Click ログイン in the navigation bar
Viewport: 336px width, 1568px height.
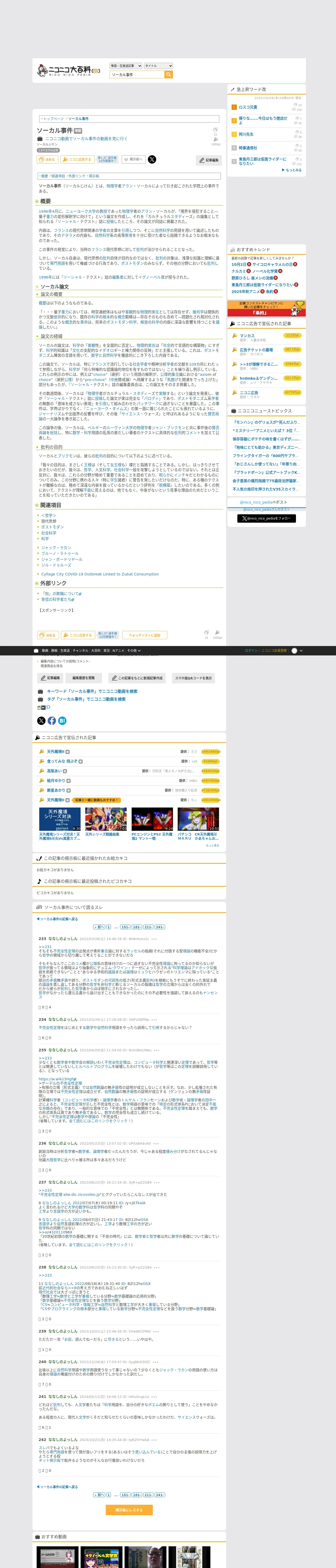(251, 650)
